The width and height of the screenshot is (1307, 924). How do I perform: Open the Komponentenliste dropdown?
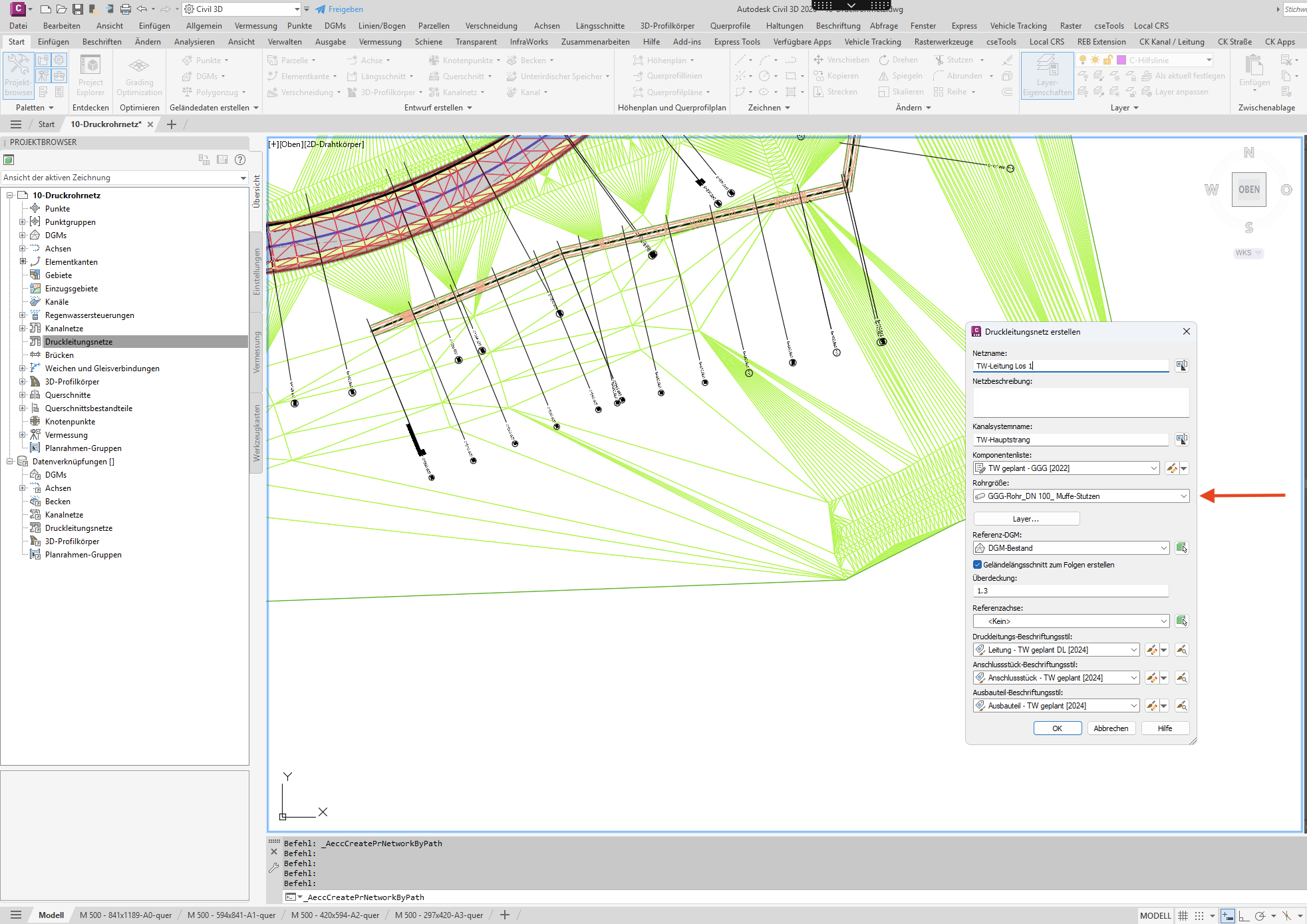[x=1066, y=468]
